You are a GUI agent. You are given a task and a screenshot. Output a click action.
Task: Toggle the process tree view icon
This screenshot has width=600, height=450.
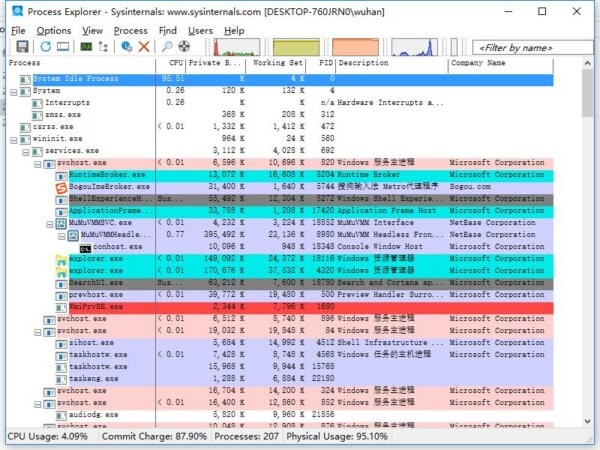[x=103, y=47]
